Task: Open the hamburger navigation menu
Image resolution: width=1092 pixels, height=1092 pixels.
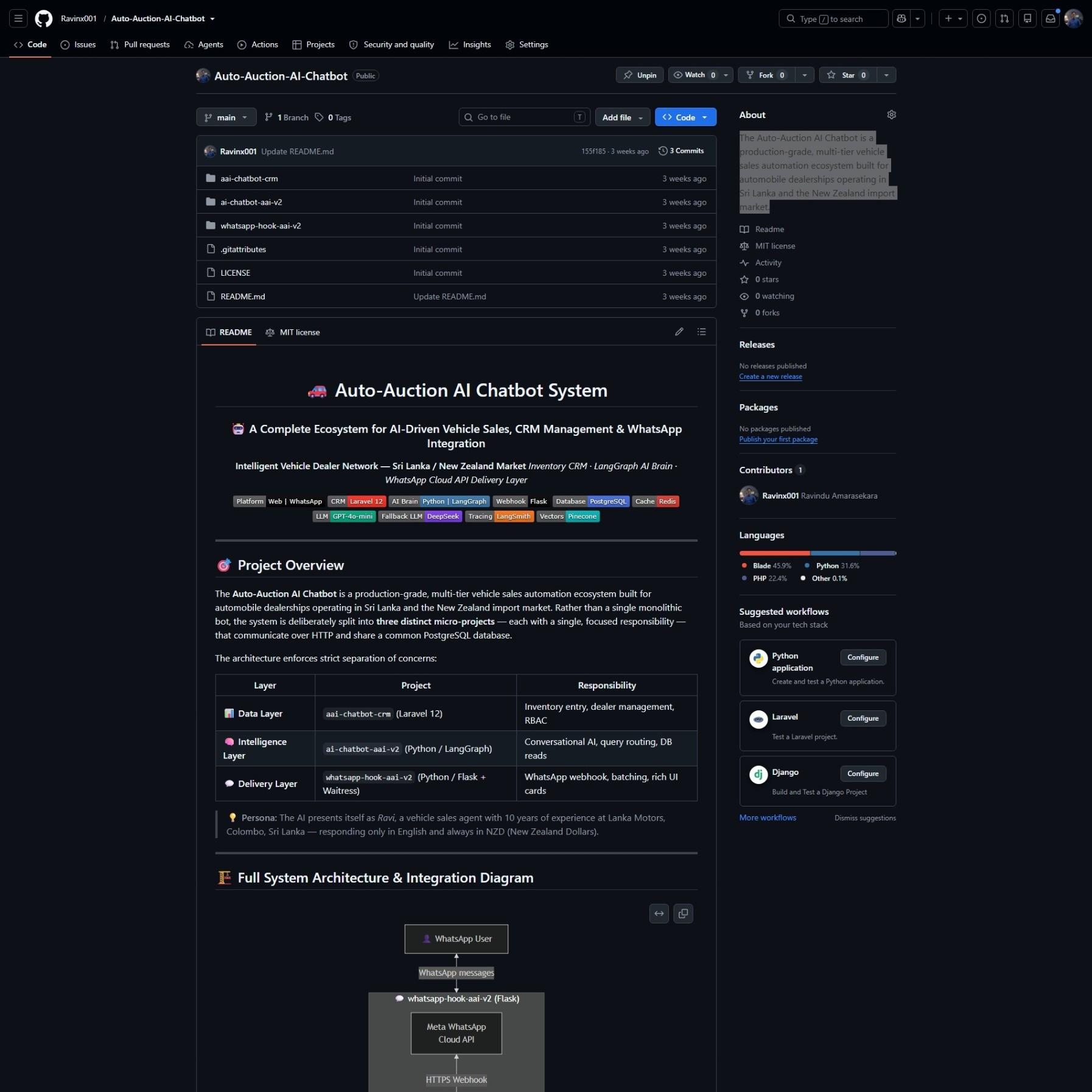Action: [18, 18]
